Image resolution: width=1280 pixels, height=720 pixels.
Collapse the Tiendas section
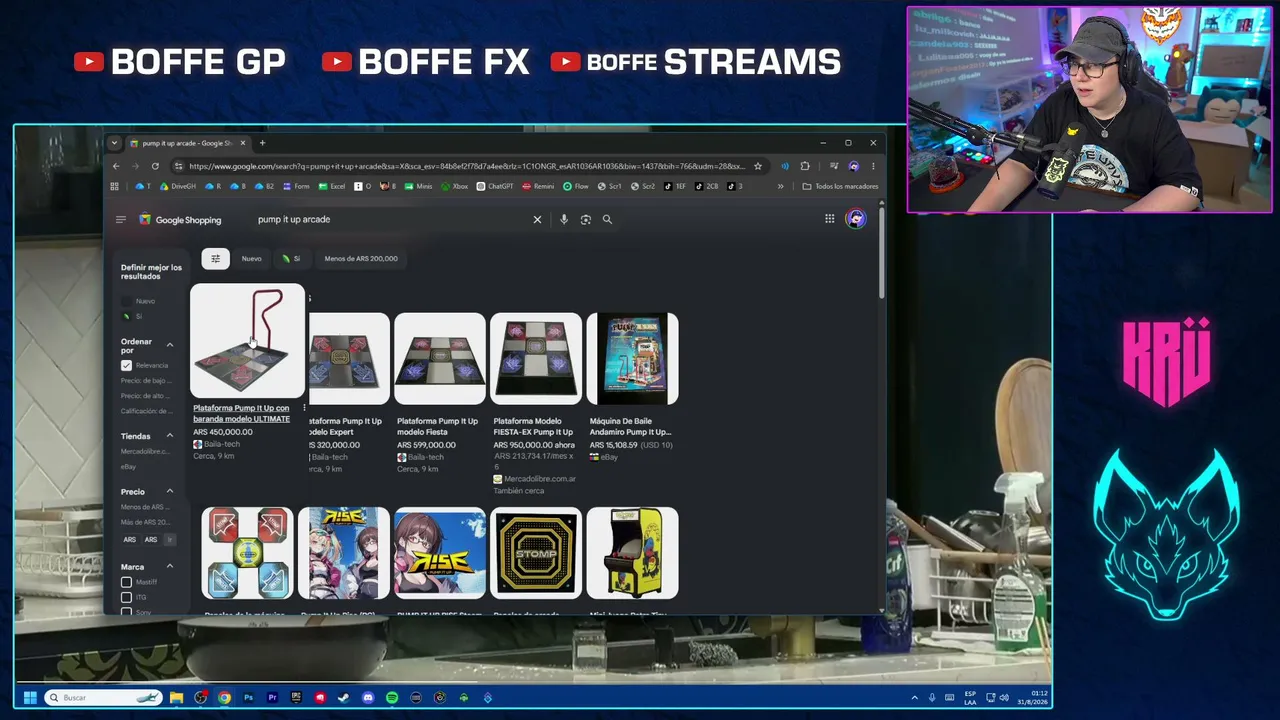(x=170, y=436)
